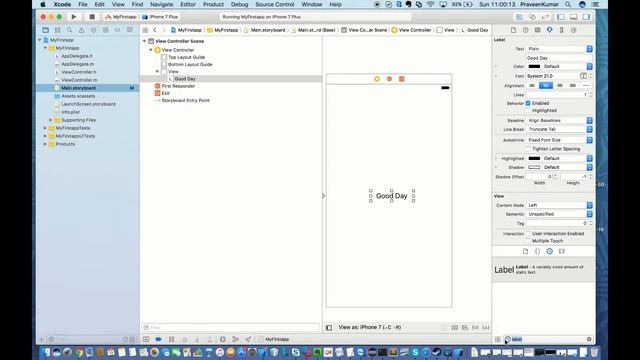Open the Connections inspector
Image resolution: width=640 pixels, height=360 pixels.
coord(573,30)
